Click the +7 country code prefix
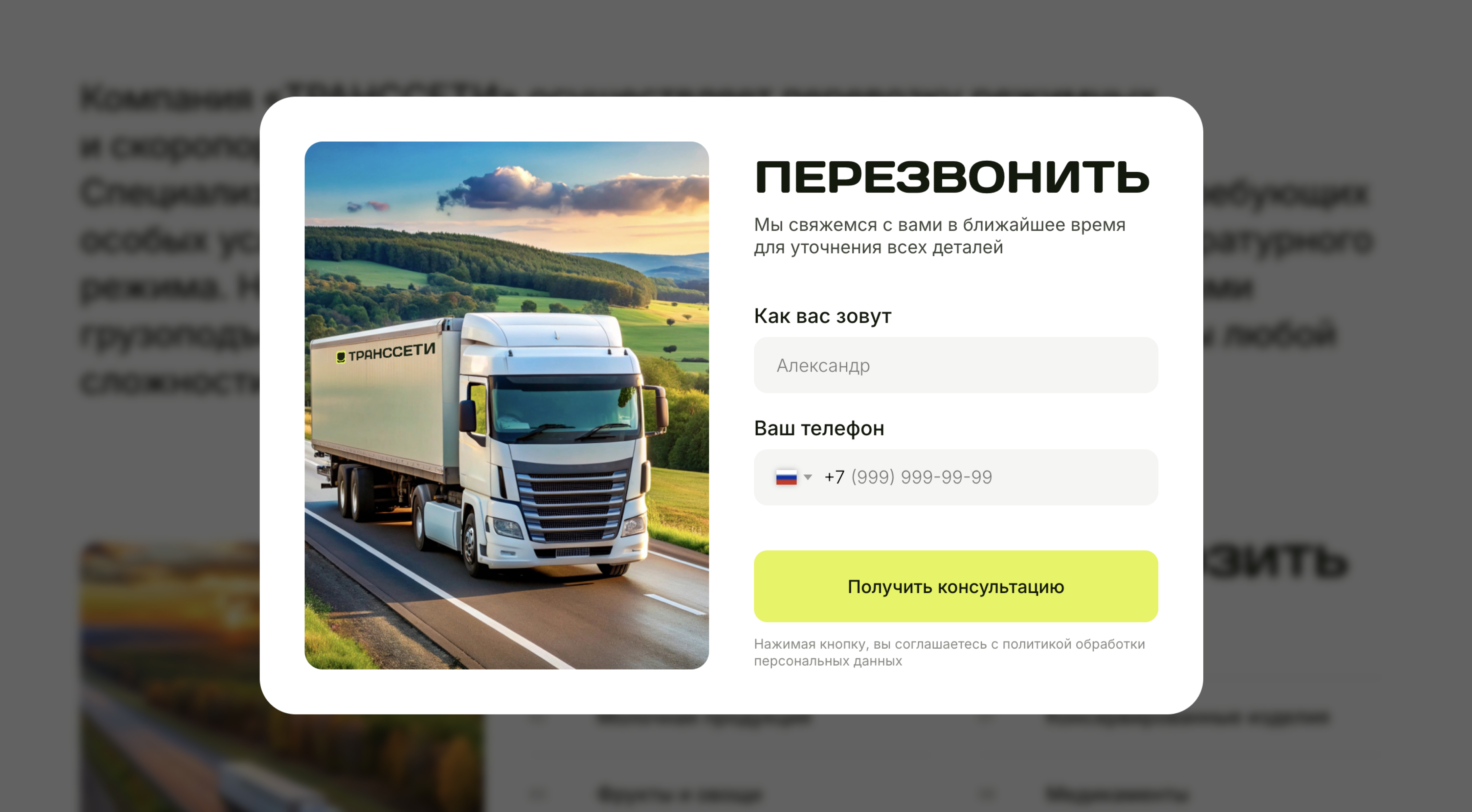Image resolution: width=1472 pixels, height=812 pixels. tap(834, 477)
